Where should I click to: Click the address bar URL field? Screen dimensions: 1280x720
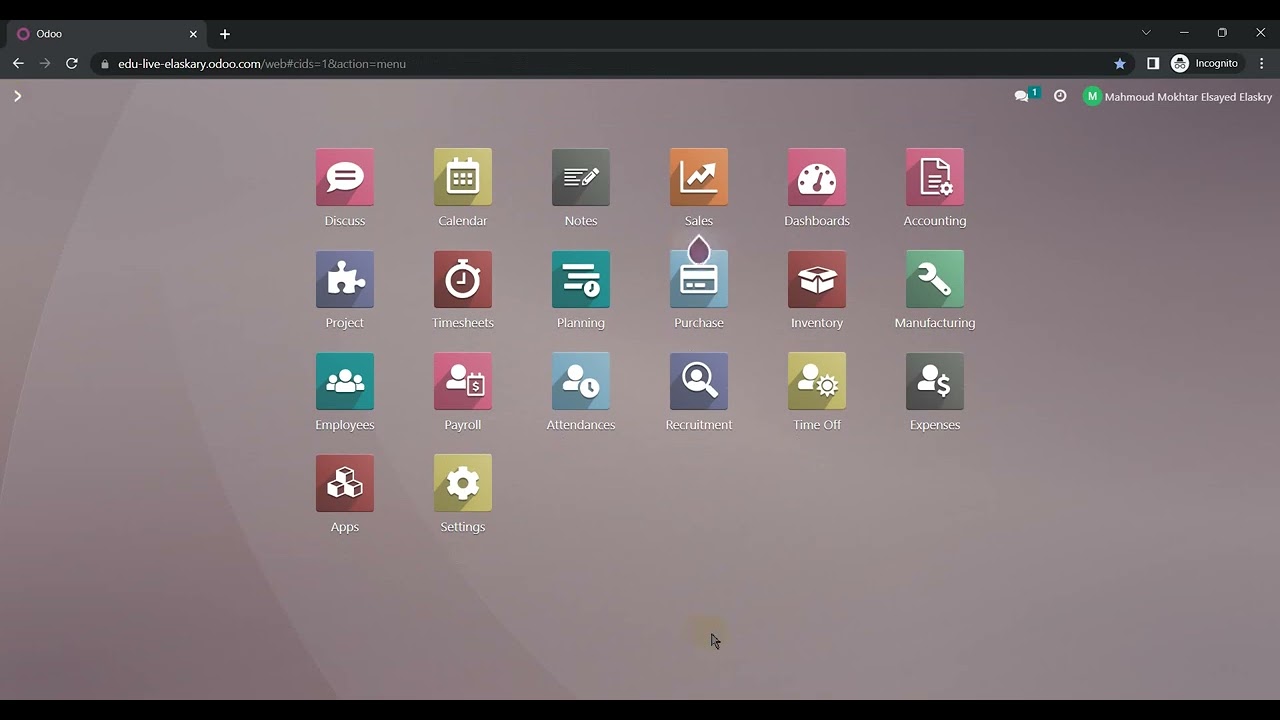[x=610, y=64]
